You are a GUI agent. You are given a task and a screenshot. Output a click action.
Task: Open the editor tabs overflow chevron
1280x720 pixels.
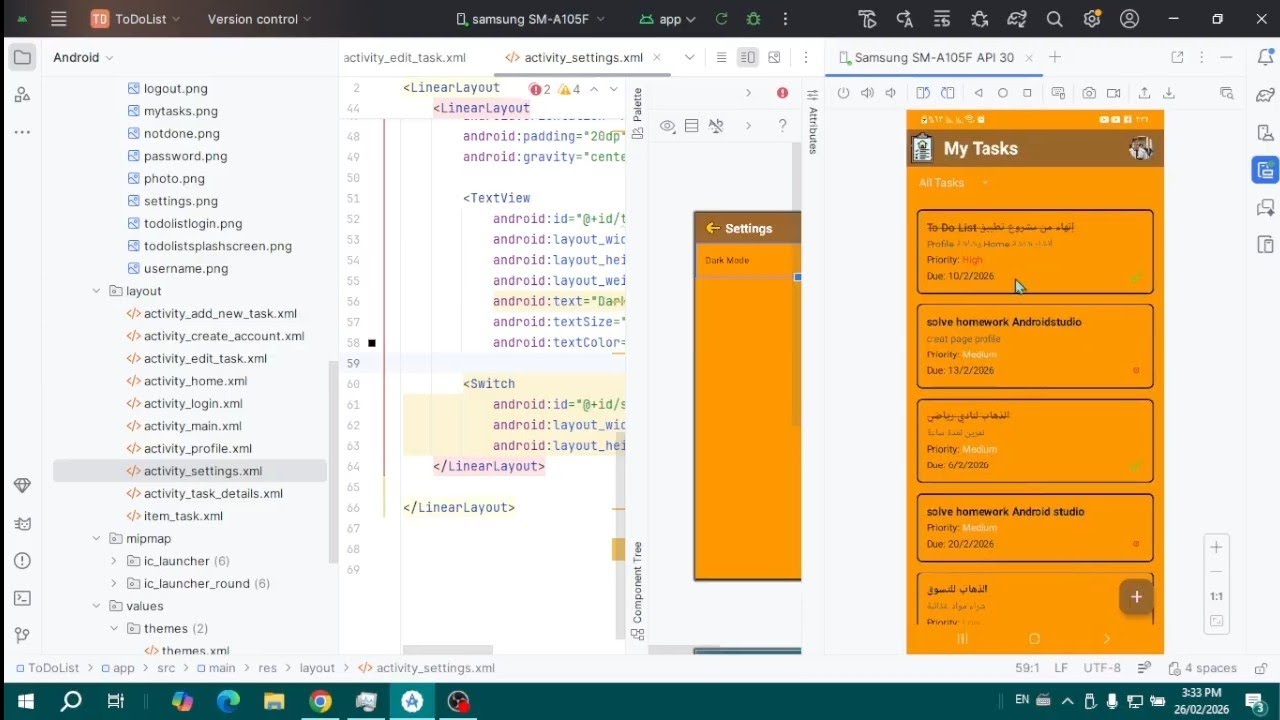pyautogui.click(x=689, y=58)
